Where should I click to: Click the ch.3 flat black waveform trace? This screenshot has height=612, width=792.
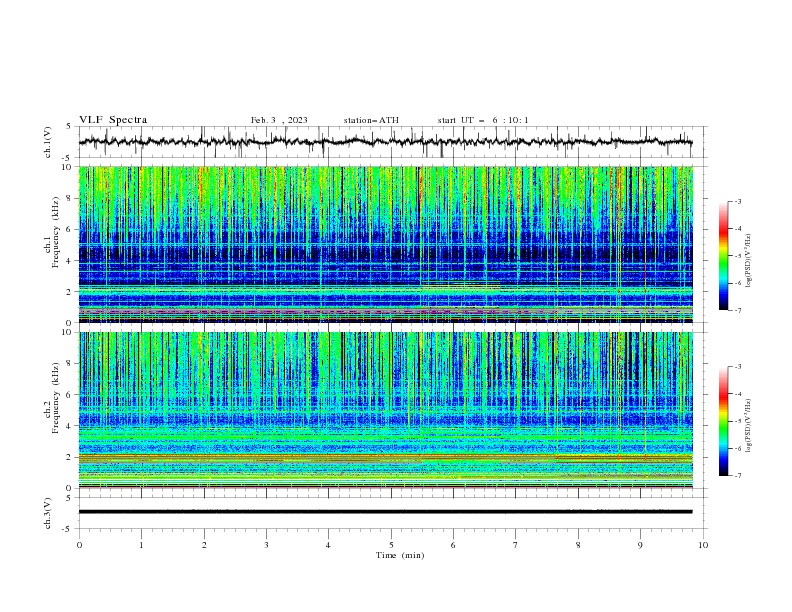point(385,512)
